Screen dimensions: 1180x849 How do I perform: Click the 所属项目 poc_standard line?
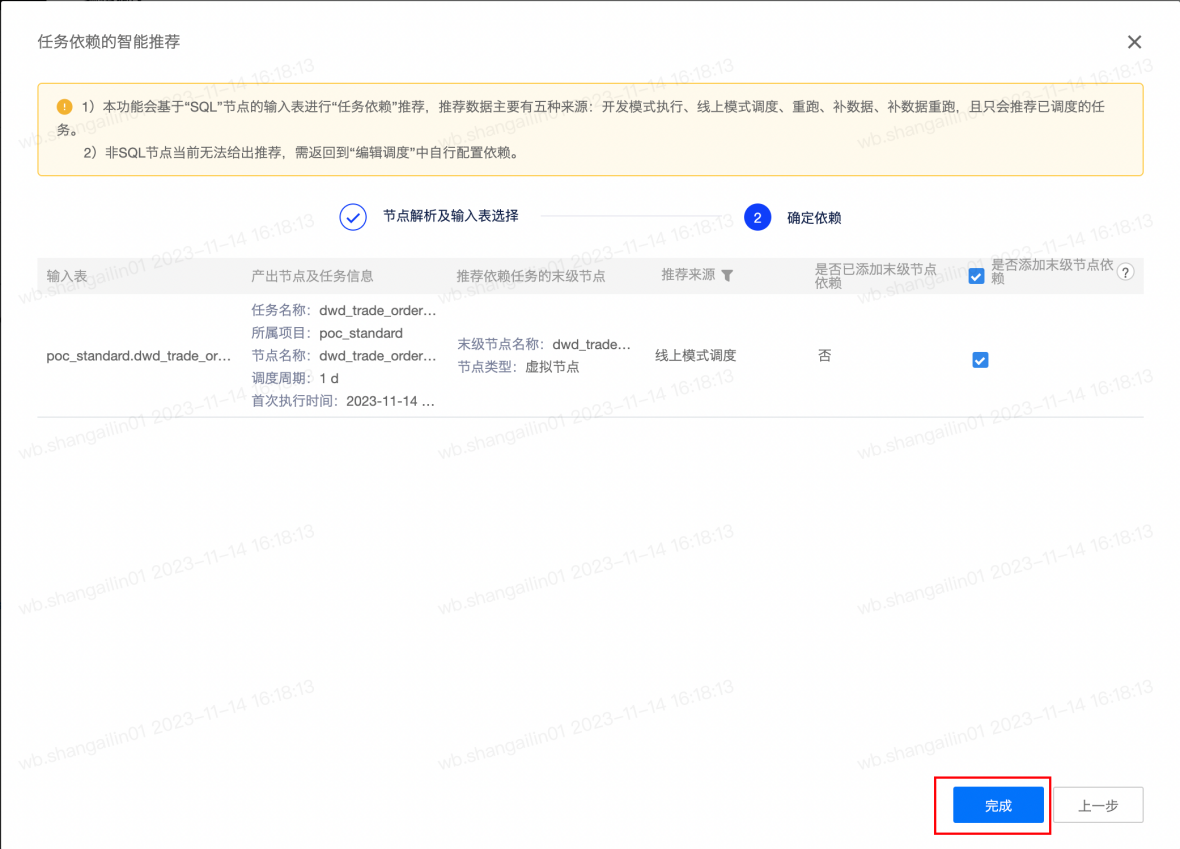327,333
